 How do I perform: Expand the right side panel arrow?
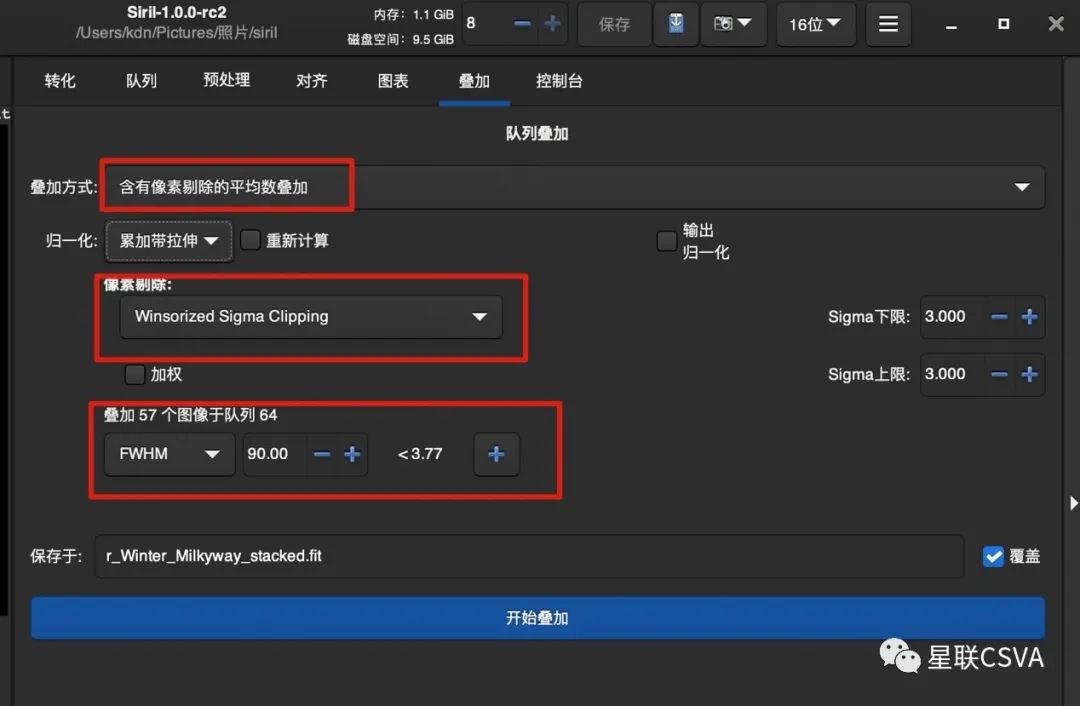1073,504
